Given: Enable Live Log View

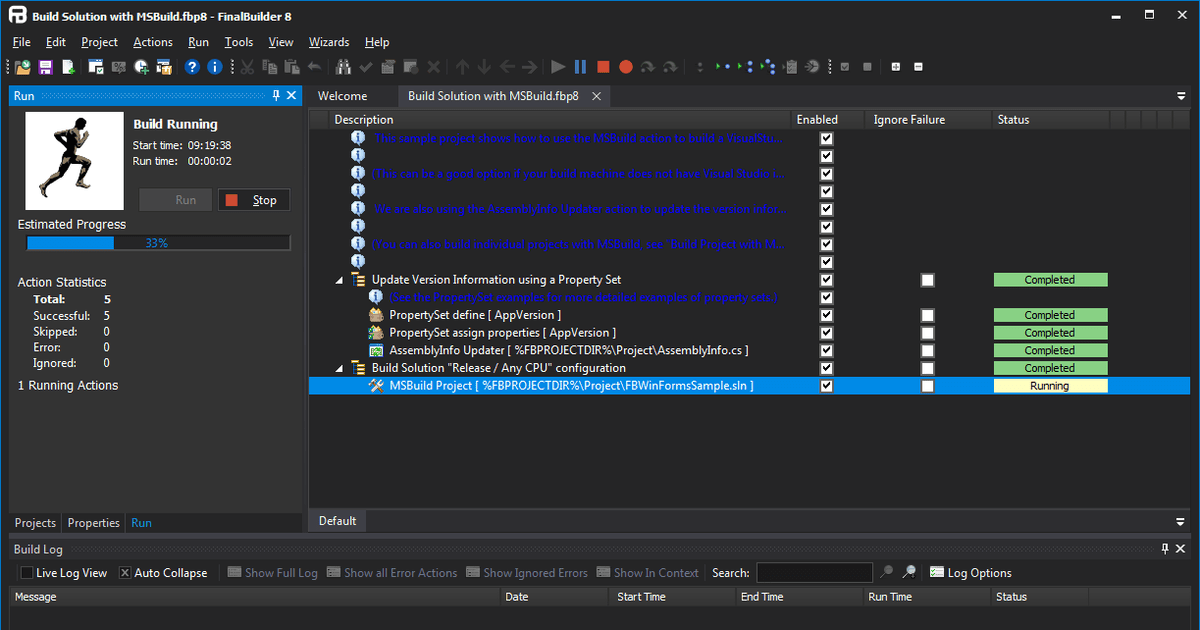Looking at the screenshot, I should 27,572.
